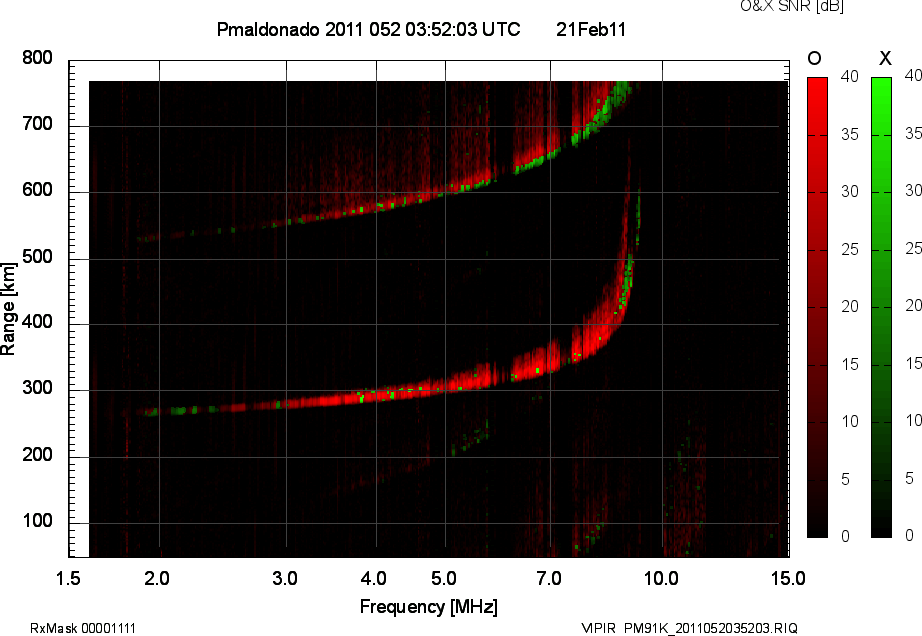The height and width of the screenshot is (636, 922).
Task: Click the '20' tick beside the red O bar
Action: [849, 306]
